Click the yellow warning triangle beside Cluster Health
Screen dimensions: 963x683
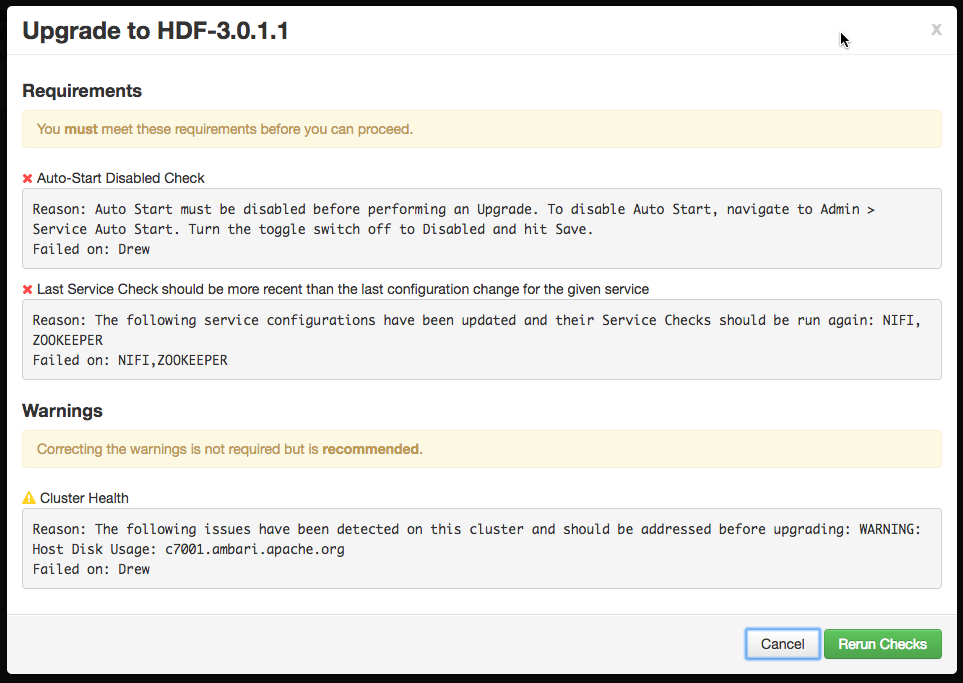[28, 498]
